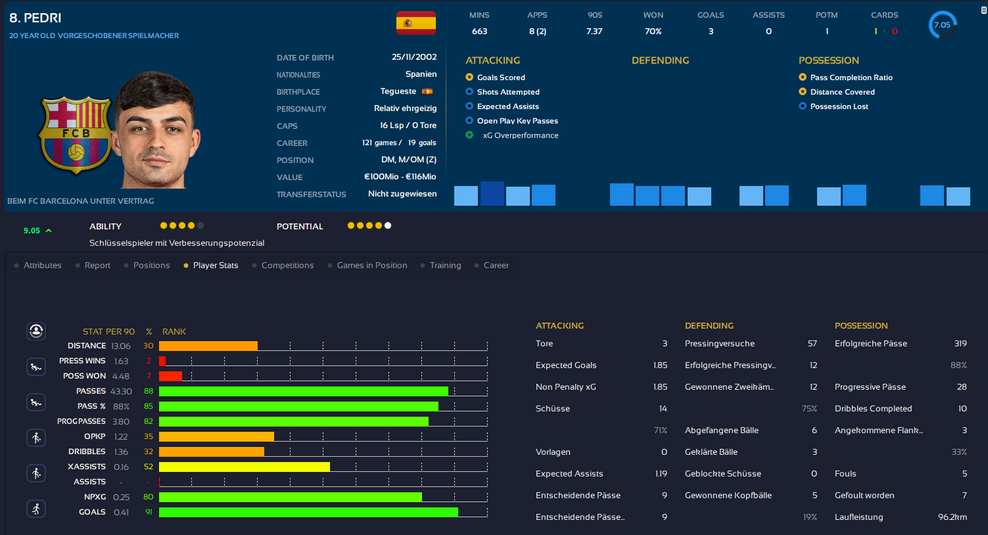Image resolution: width=988 pixels, height=535 pixels.
Task: Click the small flag next to Tegueste
Action: 427,91
